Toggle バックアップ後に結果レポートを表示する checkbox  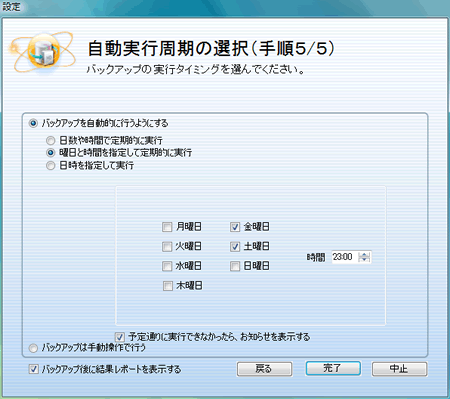click(33, 369)
